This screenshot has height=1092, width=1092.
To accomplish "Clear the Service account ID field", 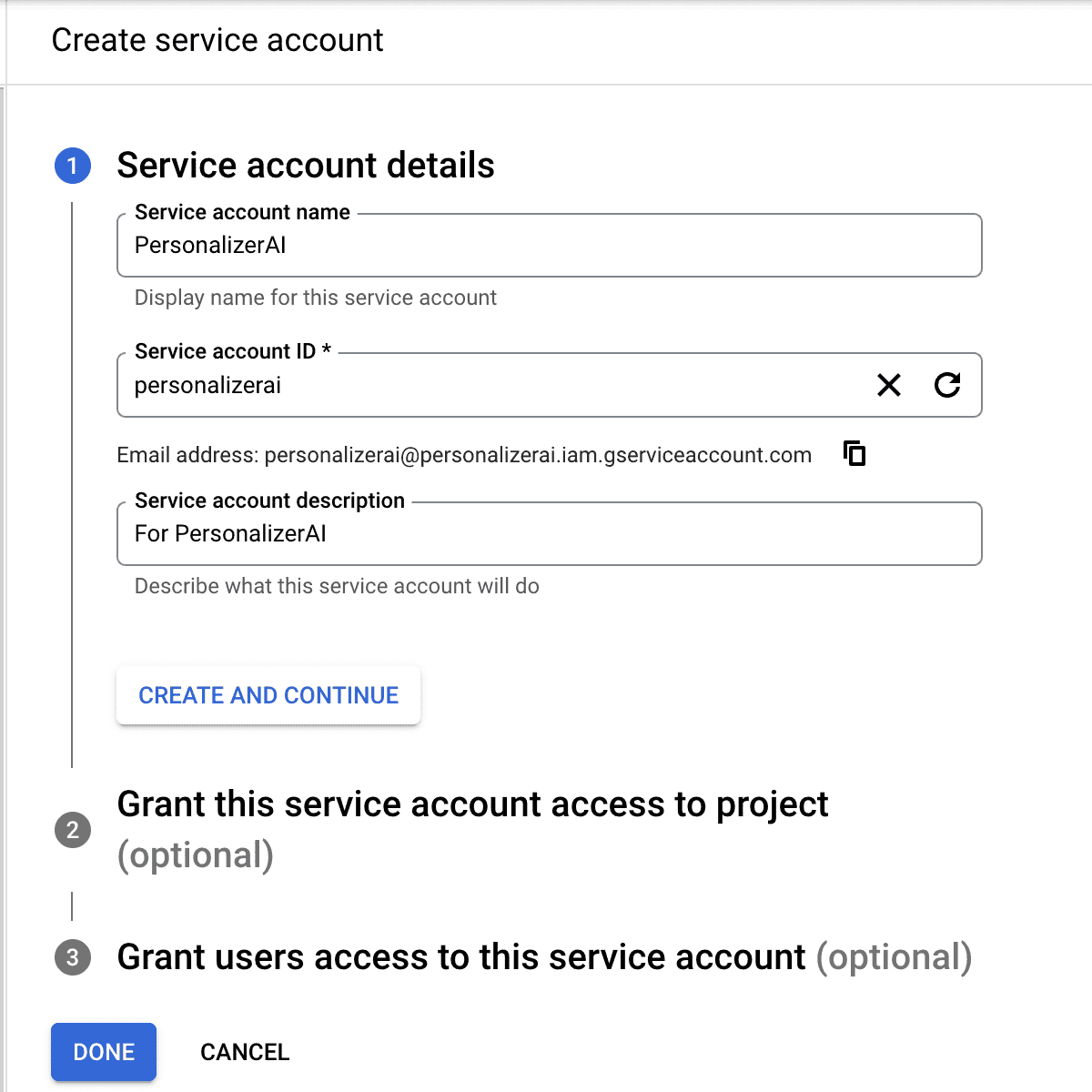I will pos(889,386).
